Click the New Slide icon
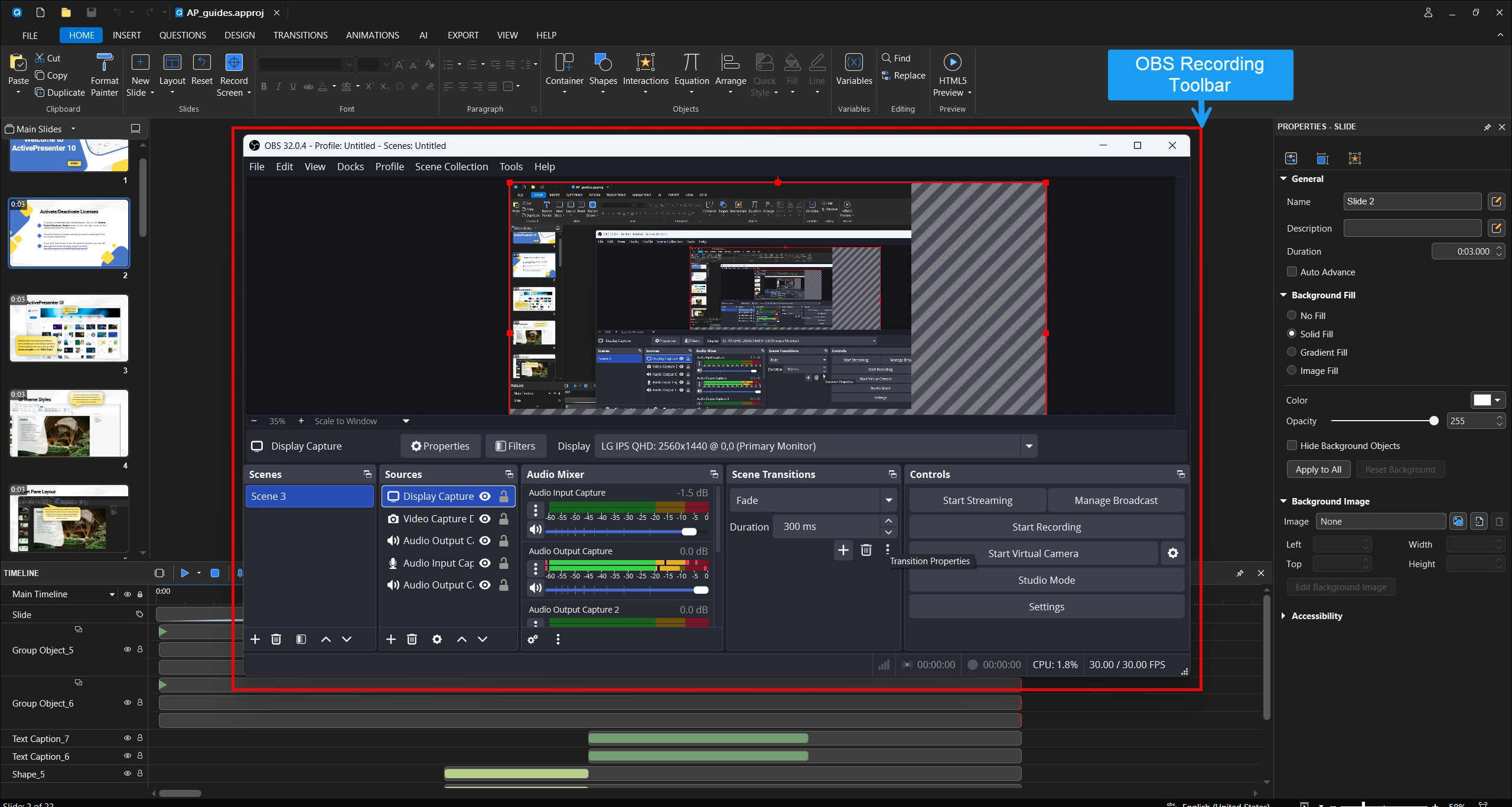1512x807 pixels. [140, 63]
